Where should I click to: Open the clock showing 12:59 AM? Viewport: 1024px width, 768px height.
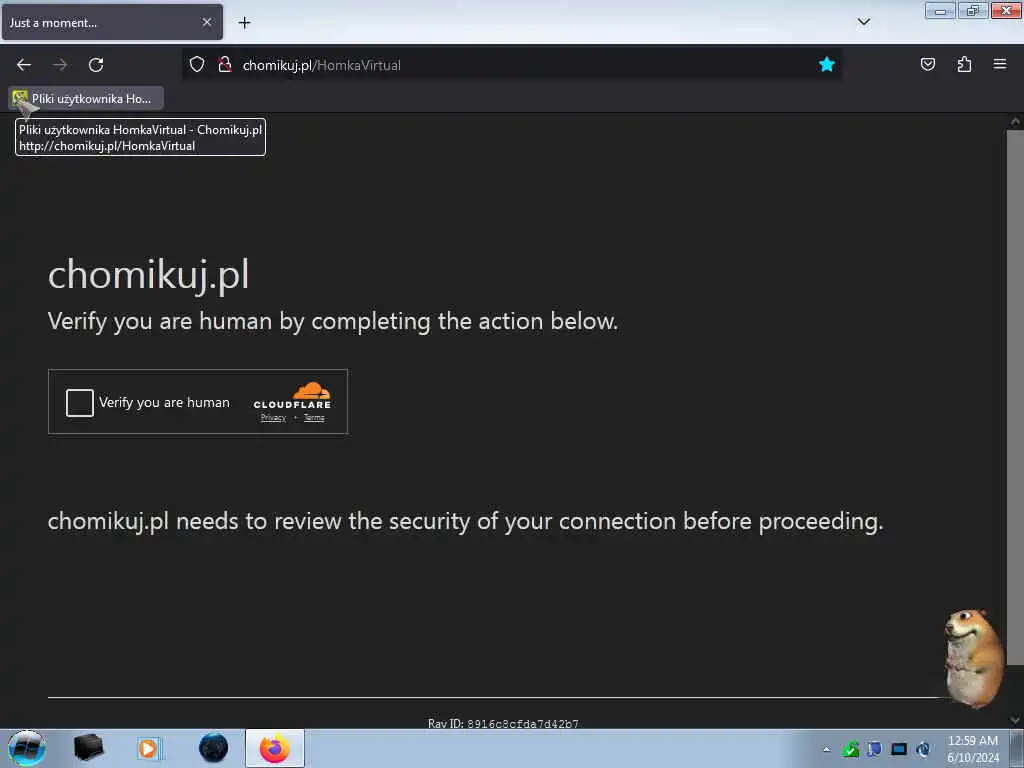coord(973,749)
